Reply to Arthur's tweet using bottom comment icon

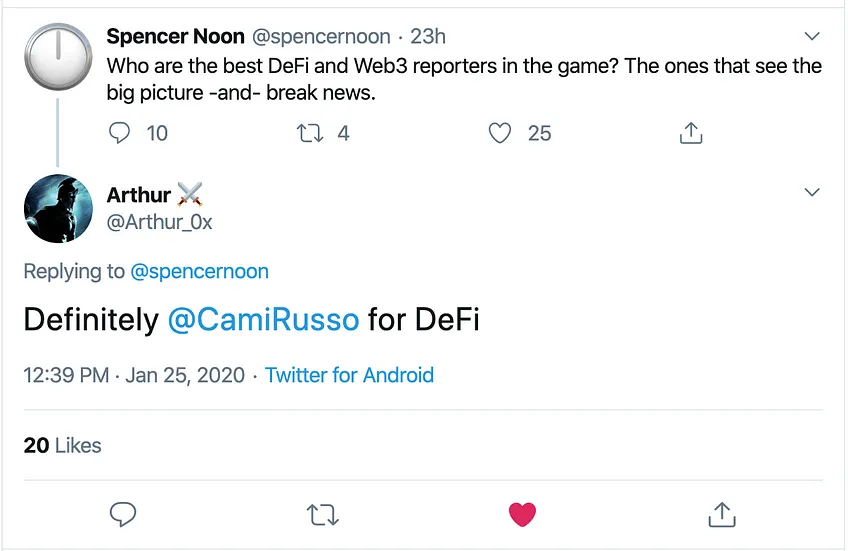pos(123,514)
